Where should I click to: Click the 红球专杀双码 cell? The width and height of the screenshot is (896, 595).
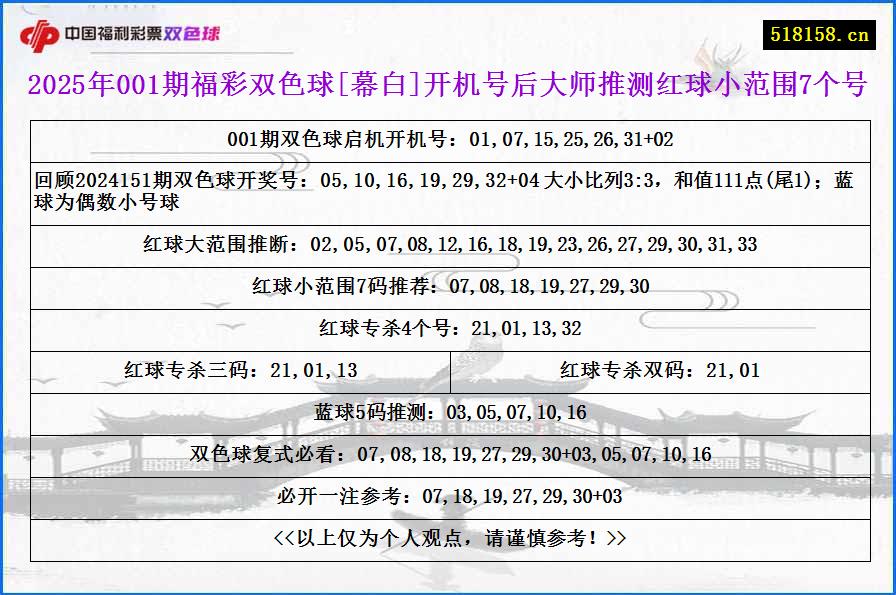tap(659, 370)
